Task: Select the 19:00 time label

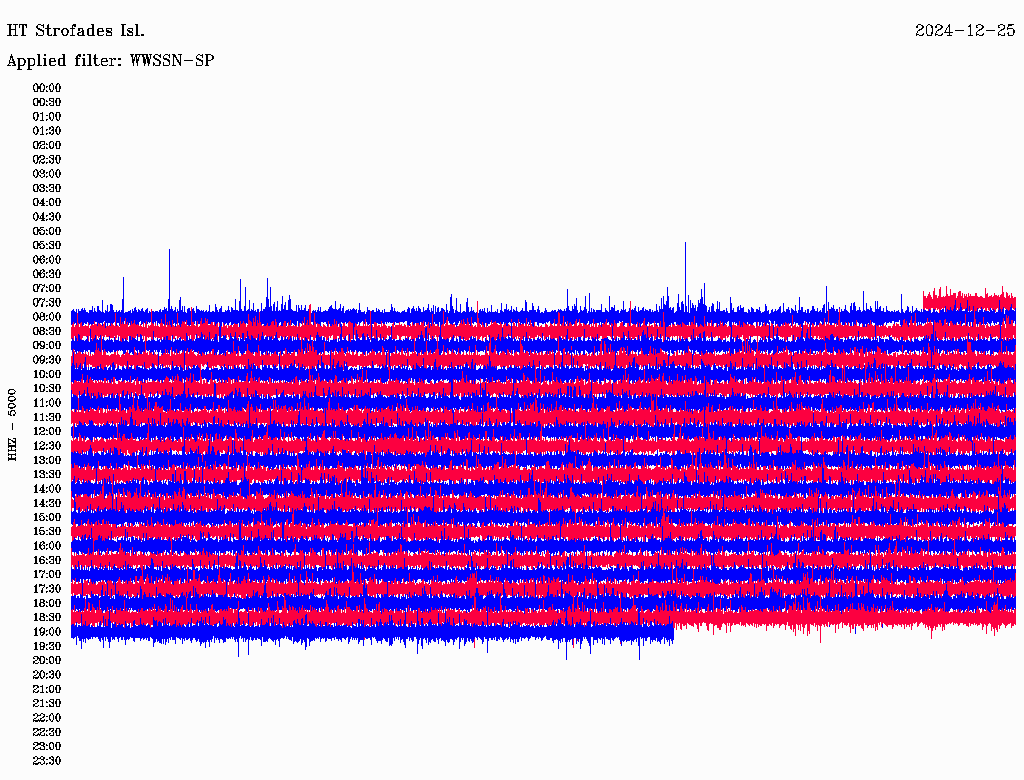Action: tap(47, 632)
